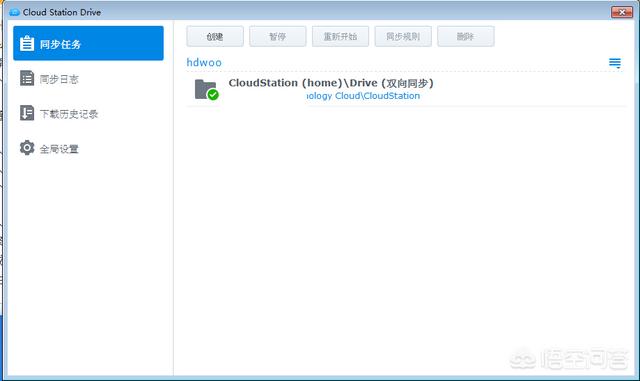Image resolution: width=640 pixels, height=381 pixels.
Task: Click the synced folder icon with green check
Action: 207,89
